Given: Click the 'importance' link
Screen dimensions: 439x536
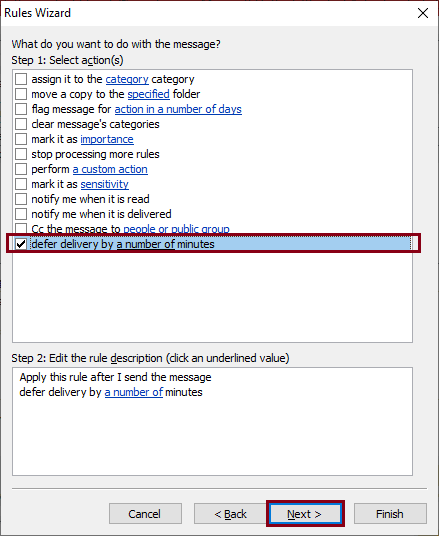Looking at the screenshot, I should click(x=107, y=139).
